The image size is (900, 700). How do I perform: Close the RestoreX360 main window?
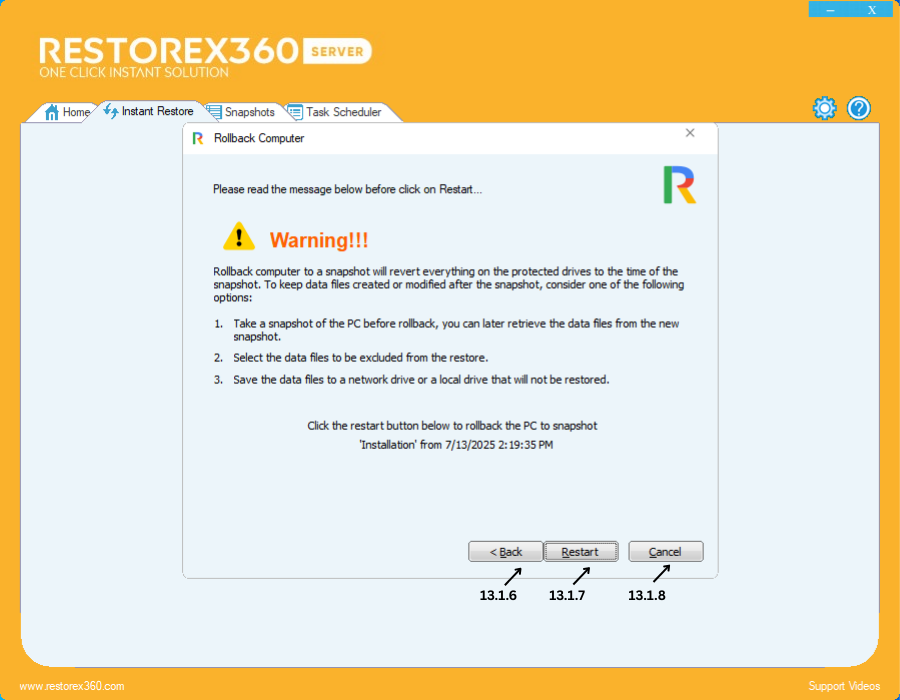pyautogui.click(x=872, y=9)
